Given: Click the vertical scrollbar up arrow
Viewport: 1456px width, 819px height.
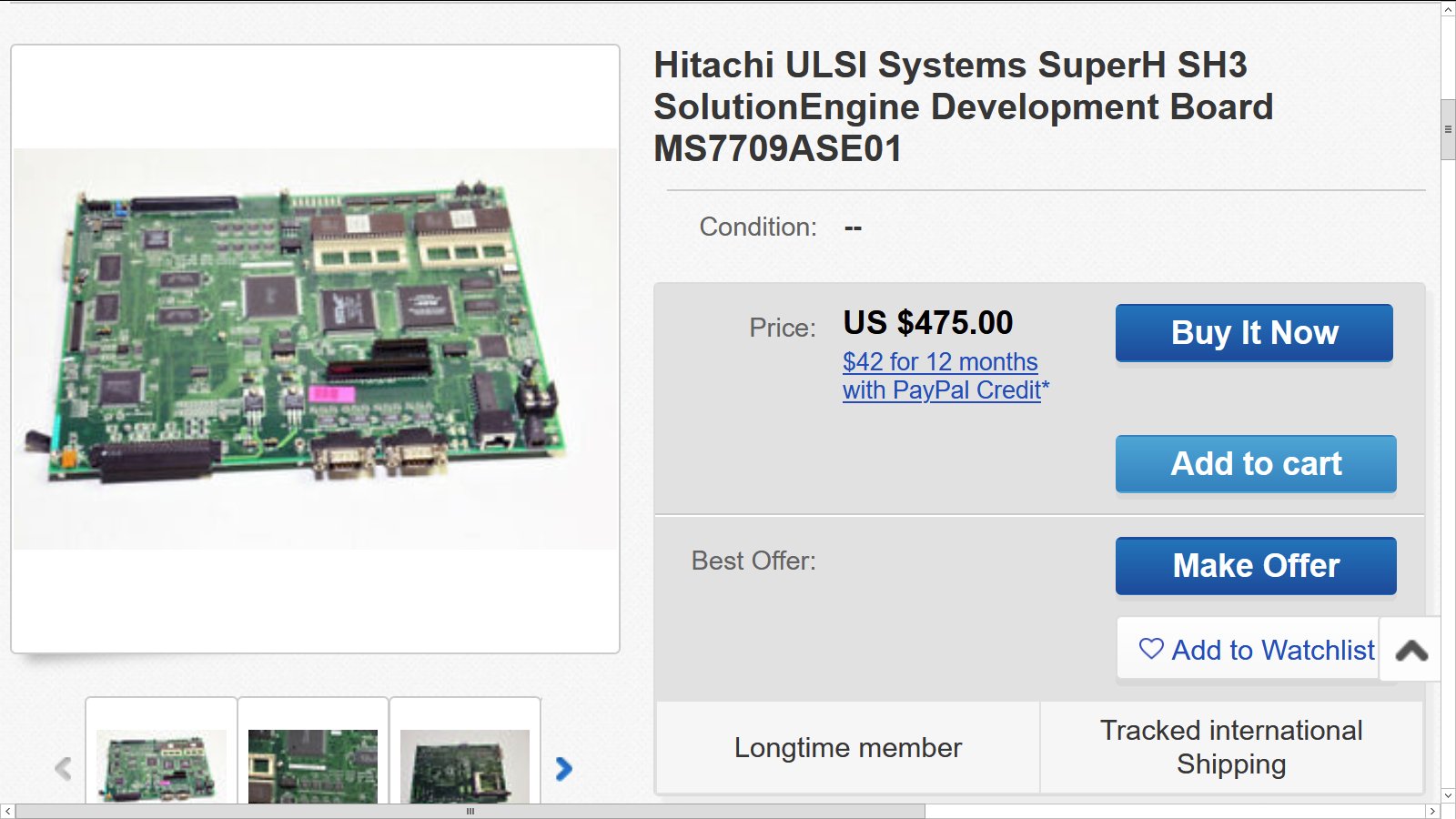Looking at the screenshot, I should 1448,9.
